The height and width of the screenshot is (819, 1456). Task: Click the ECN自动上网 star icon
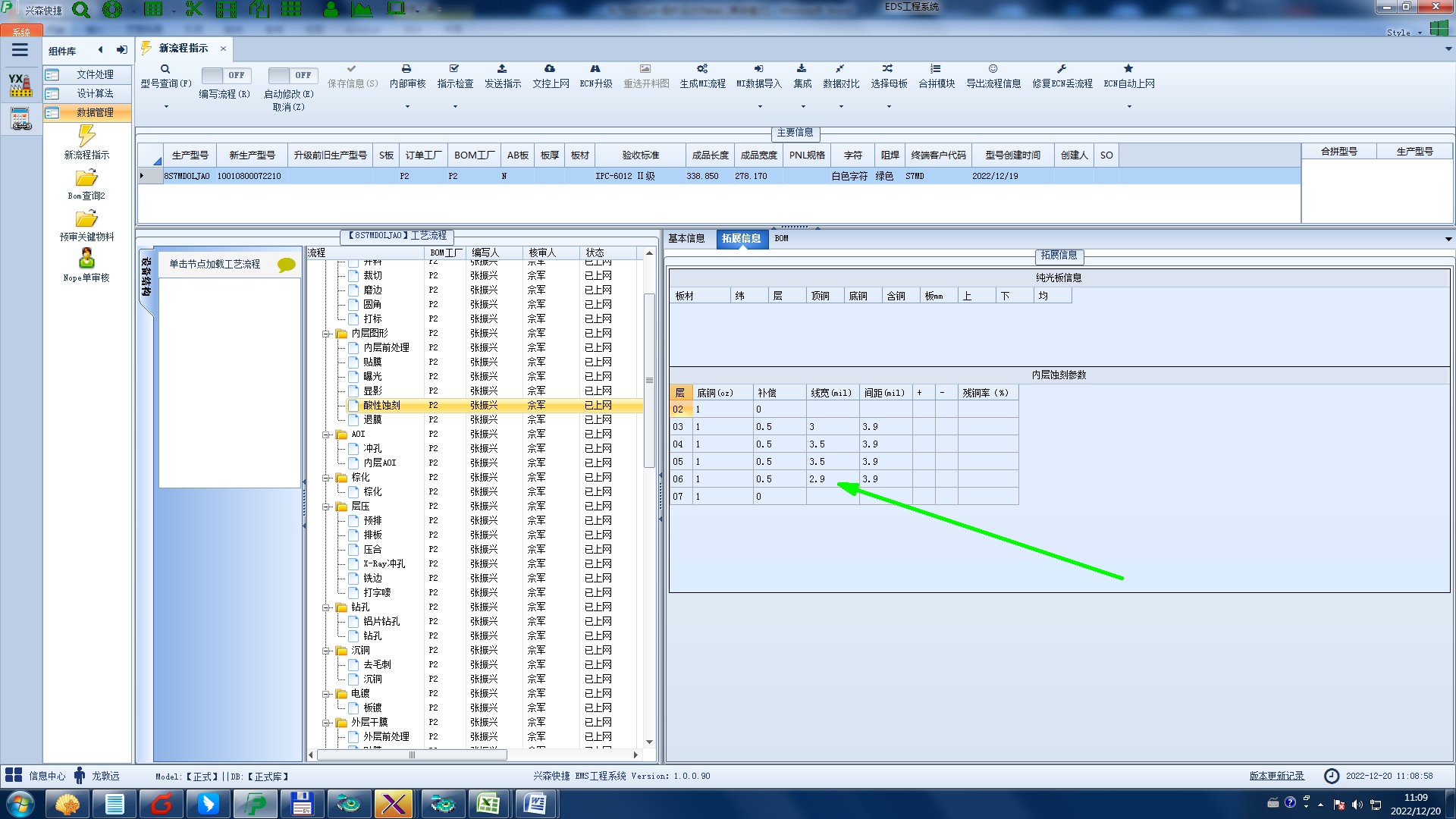click(1128, 69)
